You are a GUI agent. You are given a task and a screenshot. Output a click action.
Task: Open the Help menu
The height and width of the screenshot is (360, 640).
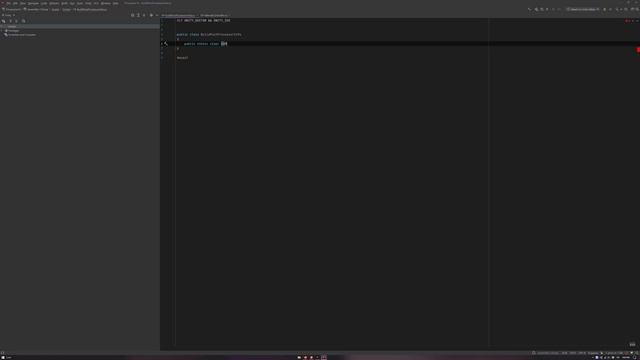coord(116,3)
